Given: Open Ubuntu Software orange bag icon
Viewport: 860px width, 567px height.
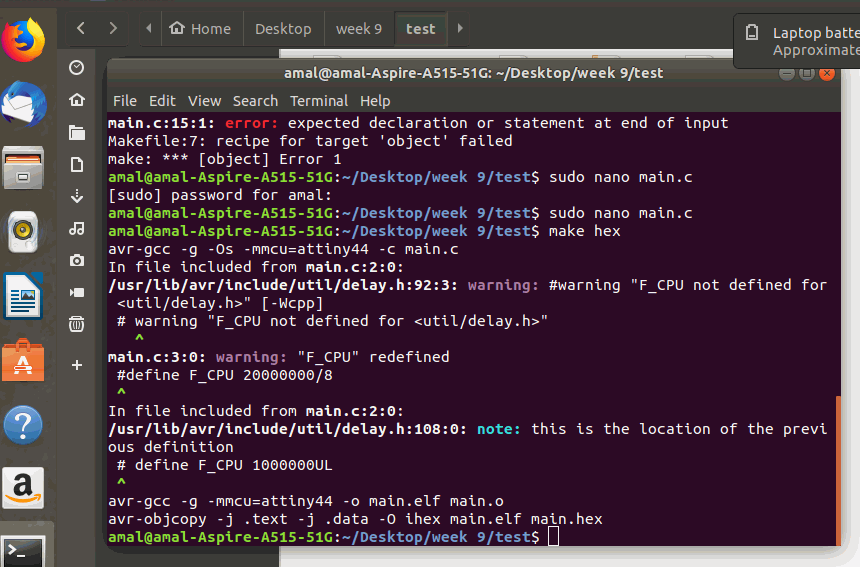Looking at the screenshot, I should coord(23,361).
